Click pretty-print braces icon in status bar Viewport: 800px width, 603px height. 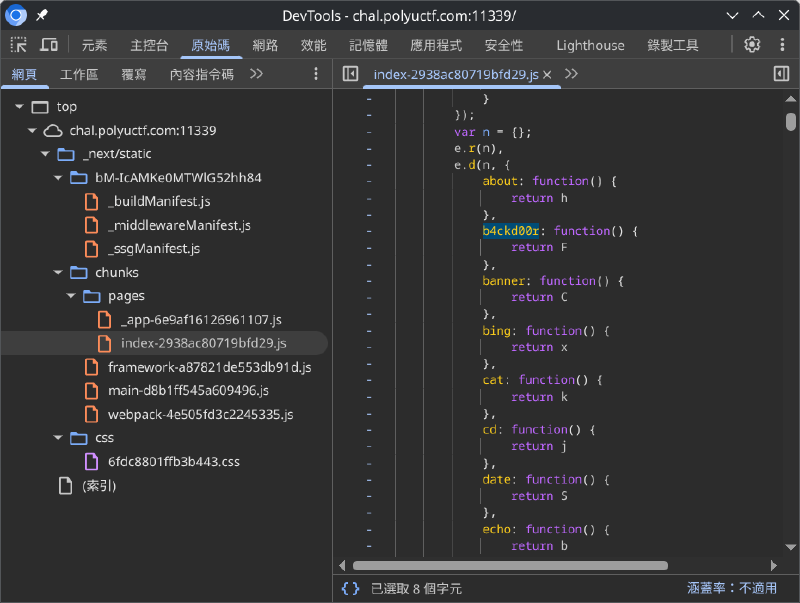coord(351,588)
